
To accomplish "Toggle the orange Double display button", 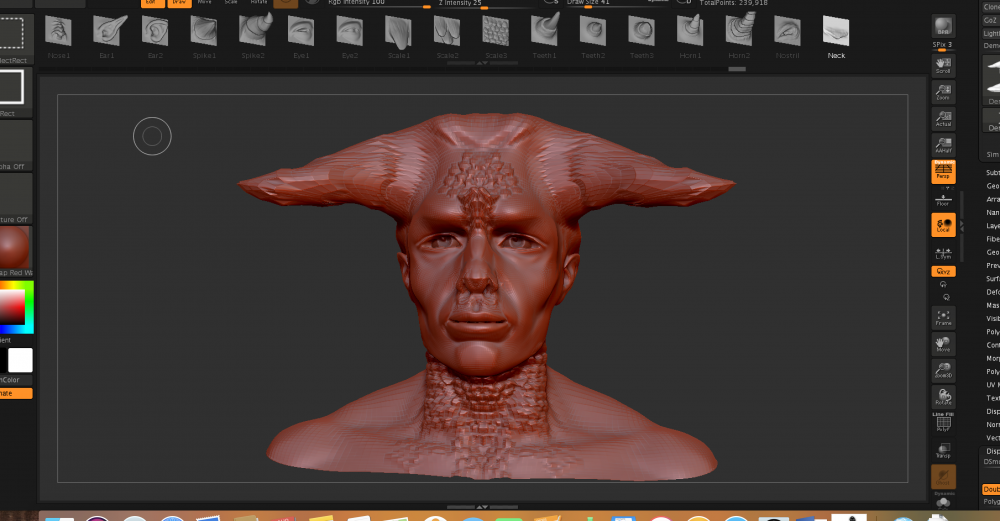I will (991, 489).
